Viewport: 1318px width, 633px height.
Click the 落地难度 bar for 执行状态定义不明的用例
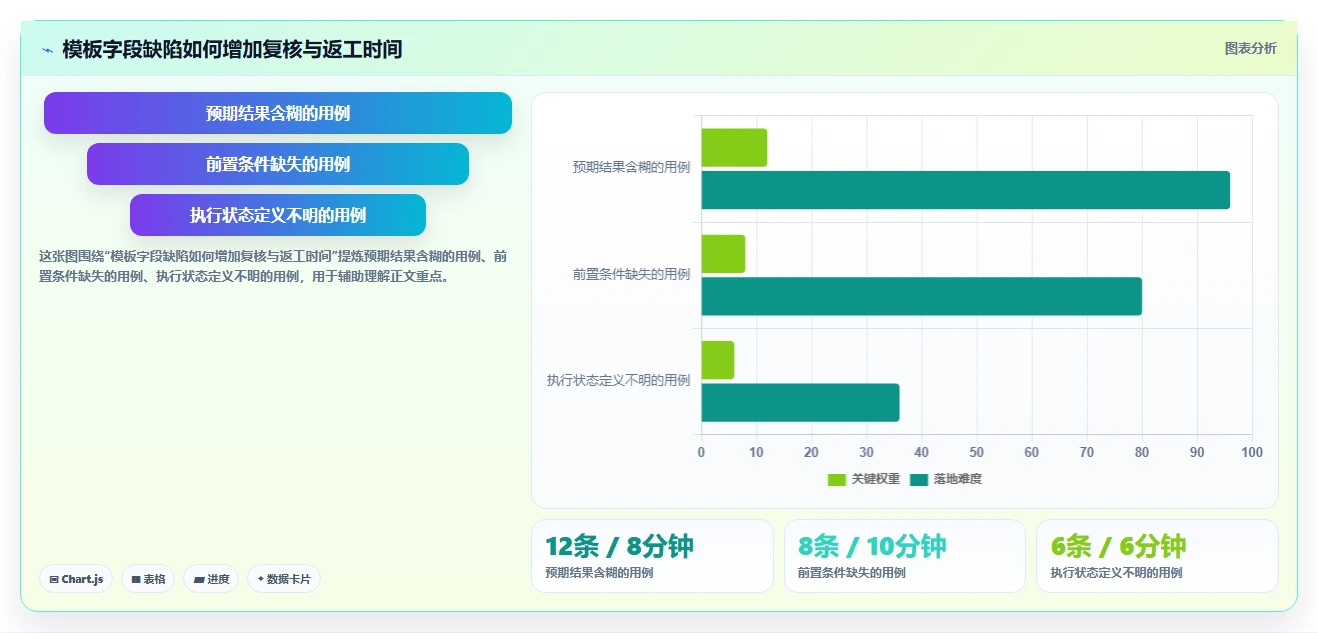pyautogui.click(x=800, y=403)
